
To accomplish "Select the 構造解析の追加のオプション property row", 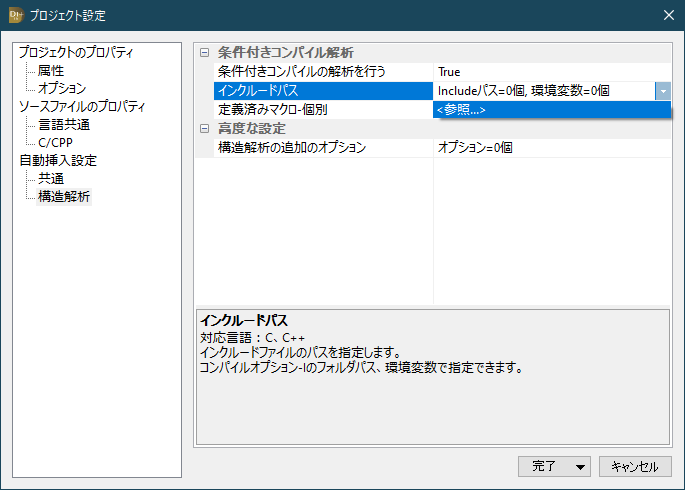I will coord(292,147).
